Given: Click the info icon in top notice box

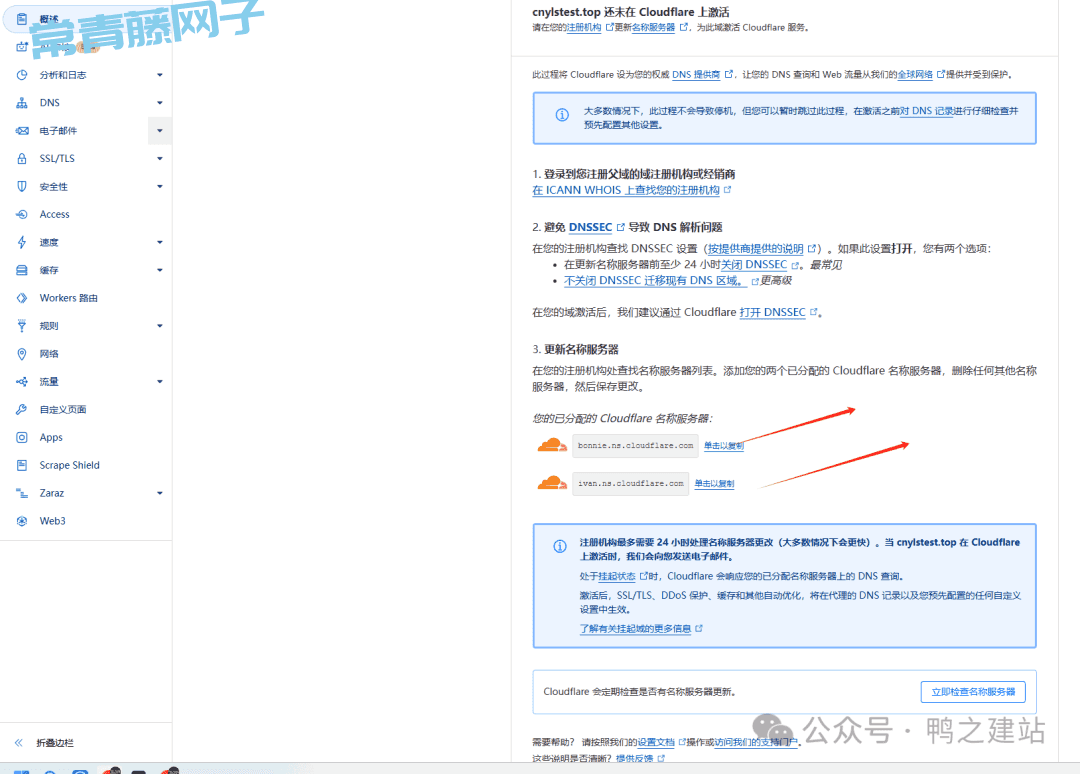Looking at the screenshot, I should click(x=562, y=115).
